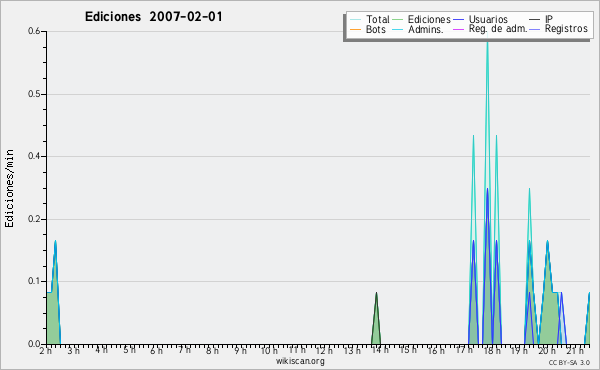Click the Usuarios legend label
Viewport: 600px width, 370px height.
click(x=488, y=19)
